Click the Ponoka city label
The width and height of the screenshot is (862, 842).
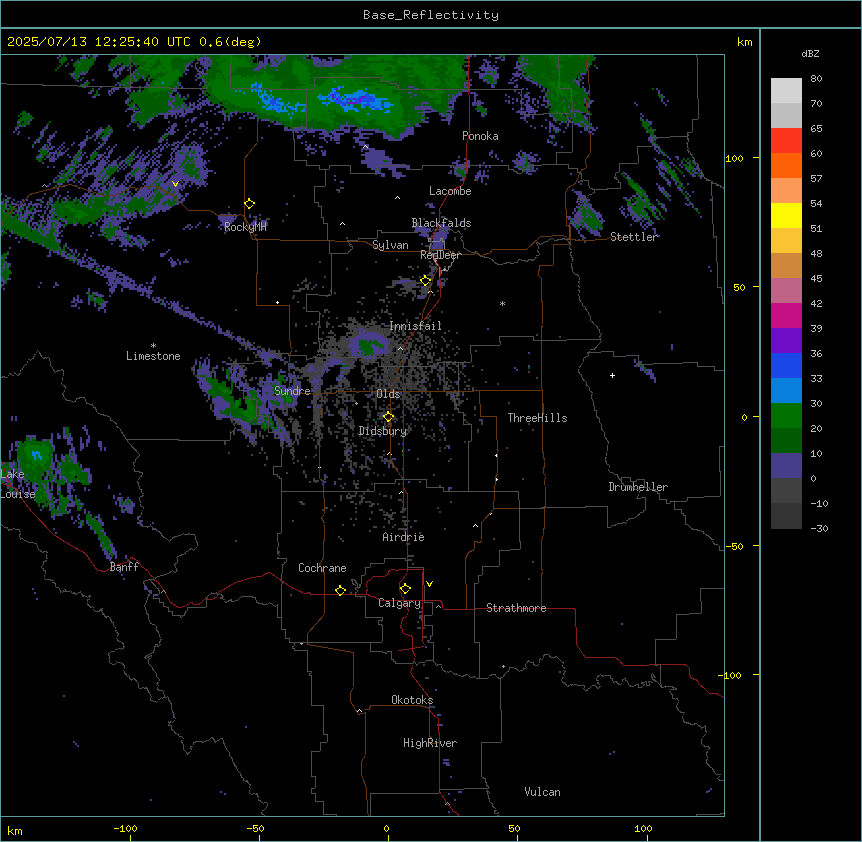(480, 136)
